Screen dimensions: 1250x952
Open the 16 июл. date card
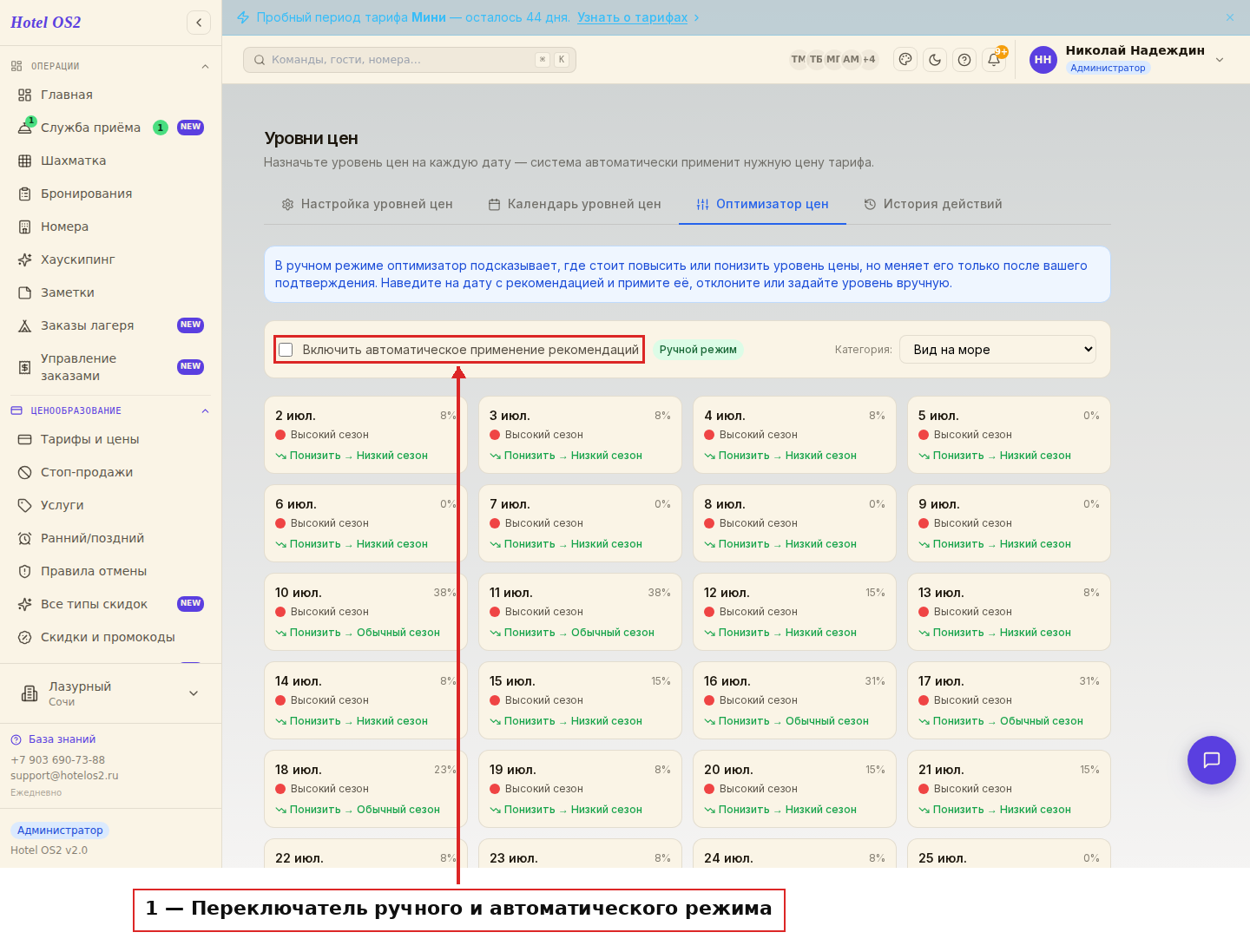click(x=794, y=700)
